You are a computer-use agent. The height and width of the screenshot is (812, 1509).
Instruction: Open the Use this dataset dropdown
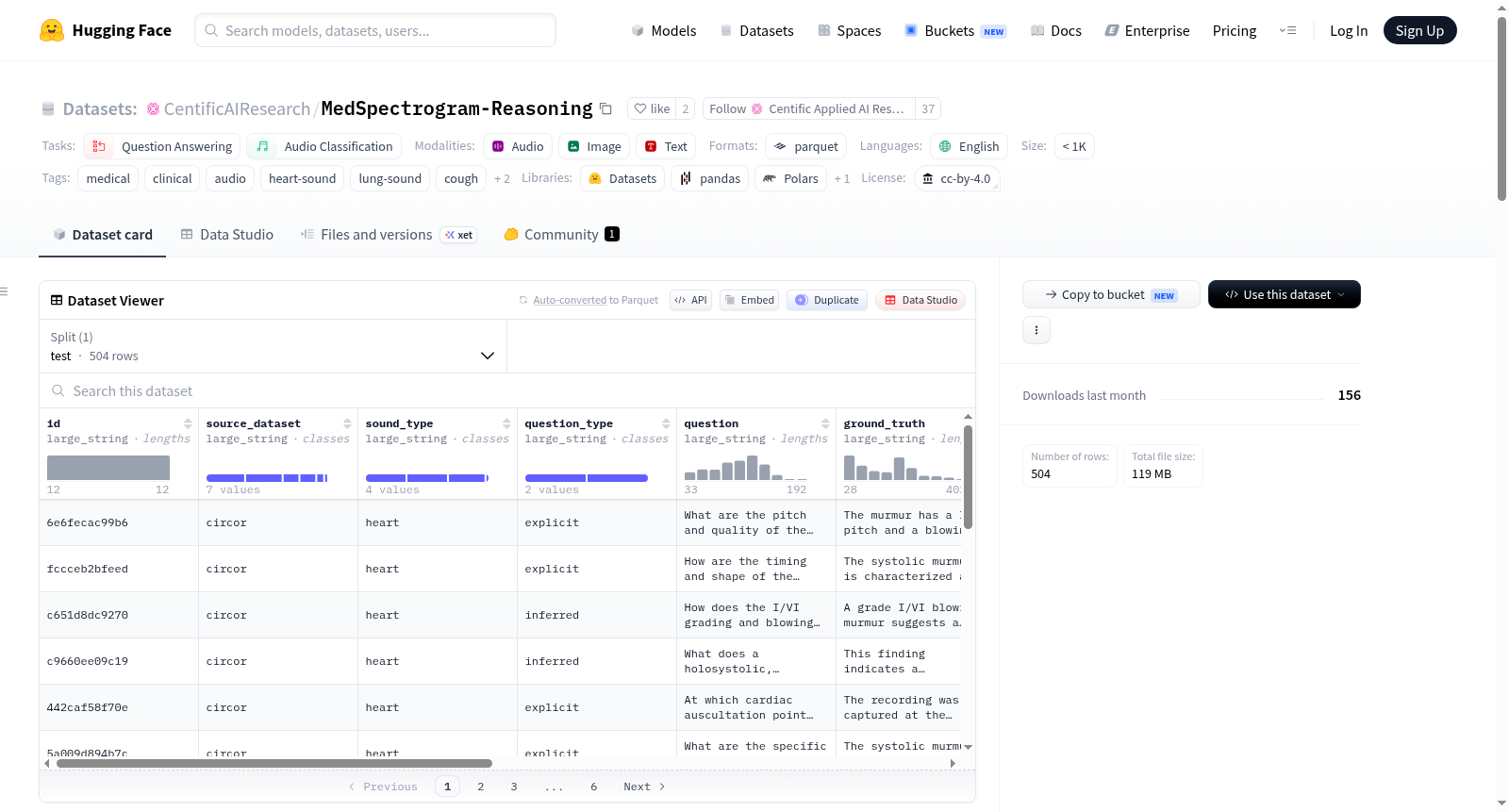(x=1285, y=294)
